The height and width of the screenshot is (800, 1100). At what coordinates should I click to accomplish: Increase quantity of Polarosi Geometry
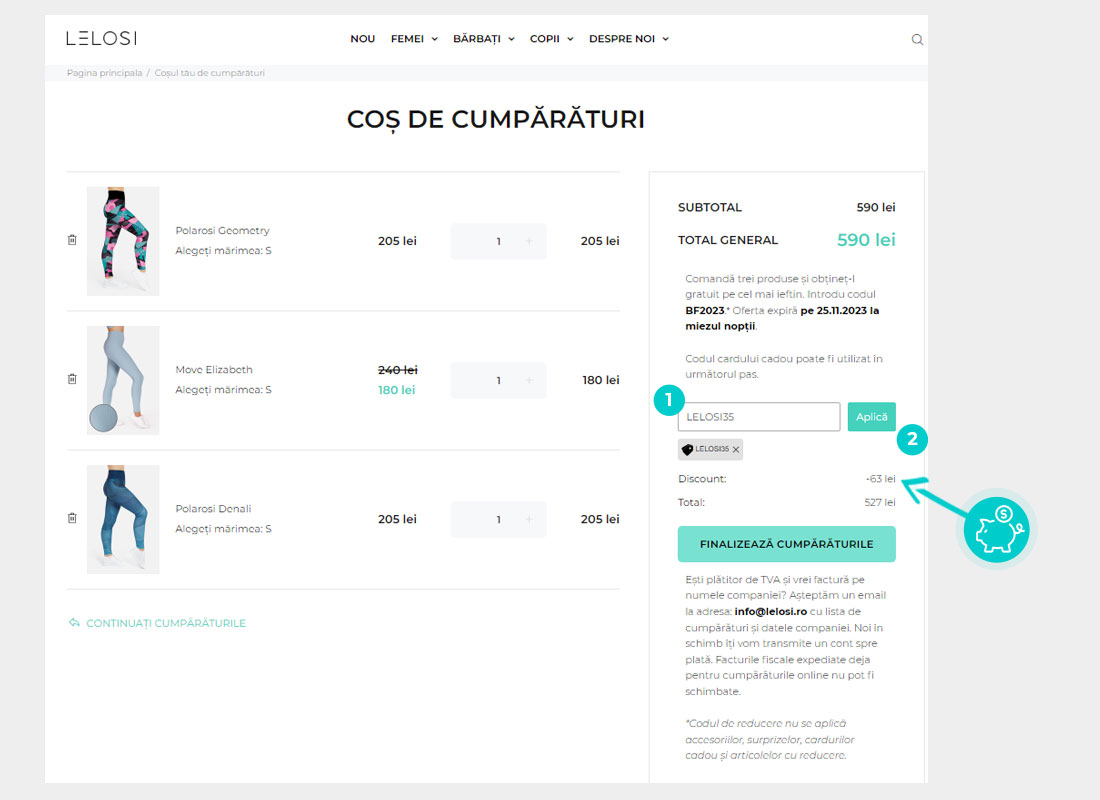tap(529, 241)
